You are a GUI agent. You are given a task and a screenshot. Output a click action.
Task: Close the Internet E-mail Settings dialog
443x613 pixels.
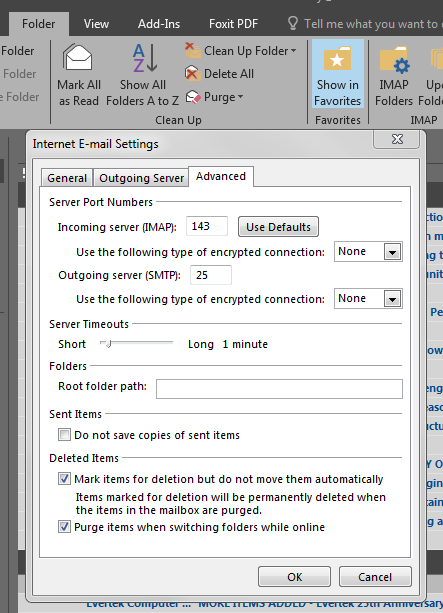pyautogui.click(x=397, y=139)
